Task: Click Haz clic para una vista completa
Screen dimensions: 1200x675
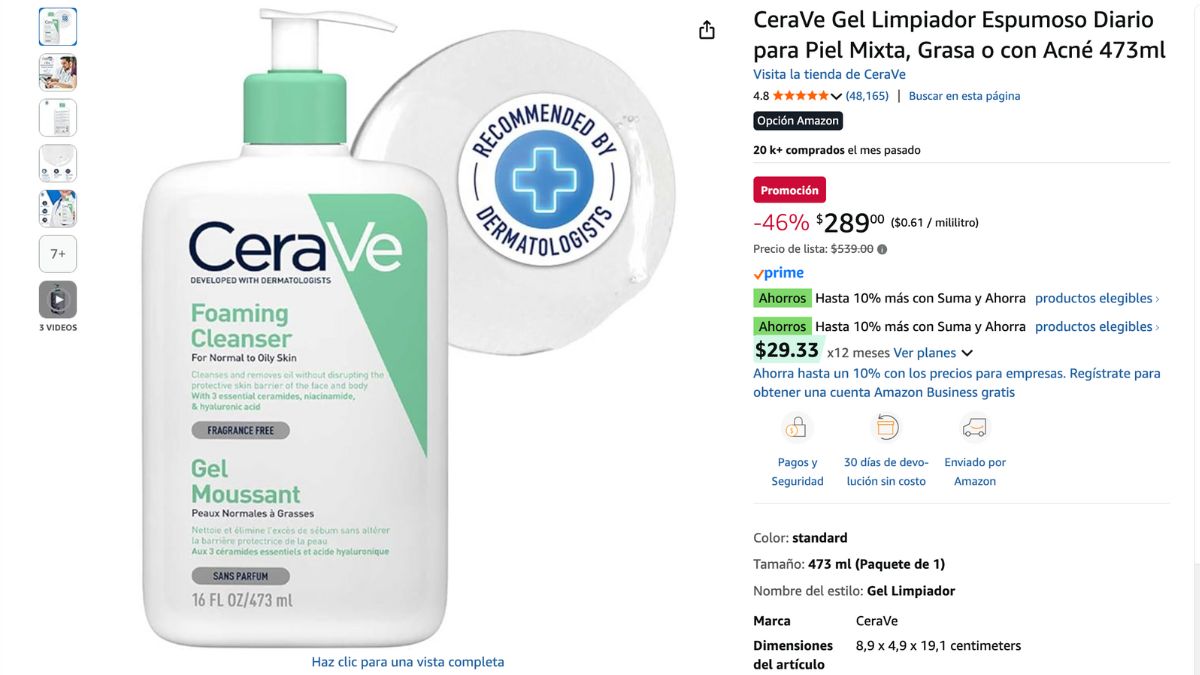Action: 408,662
